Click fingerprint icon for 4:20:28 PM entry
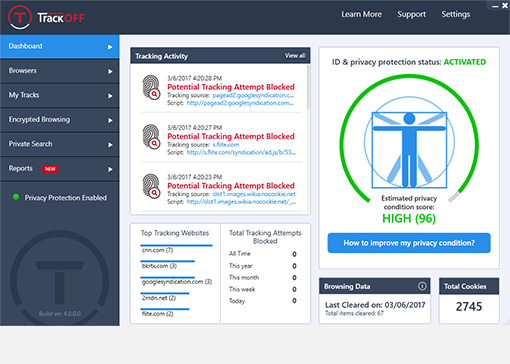 [151, 87]
